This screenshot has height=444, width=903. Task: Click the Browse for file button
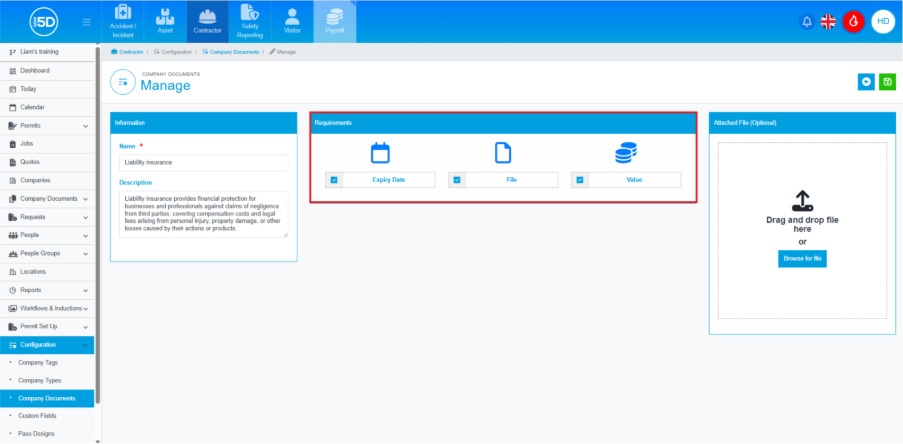(x=802, y=259)
